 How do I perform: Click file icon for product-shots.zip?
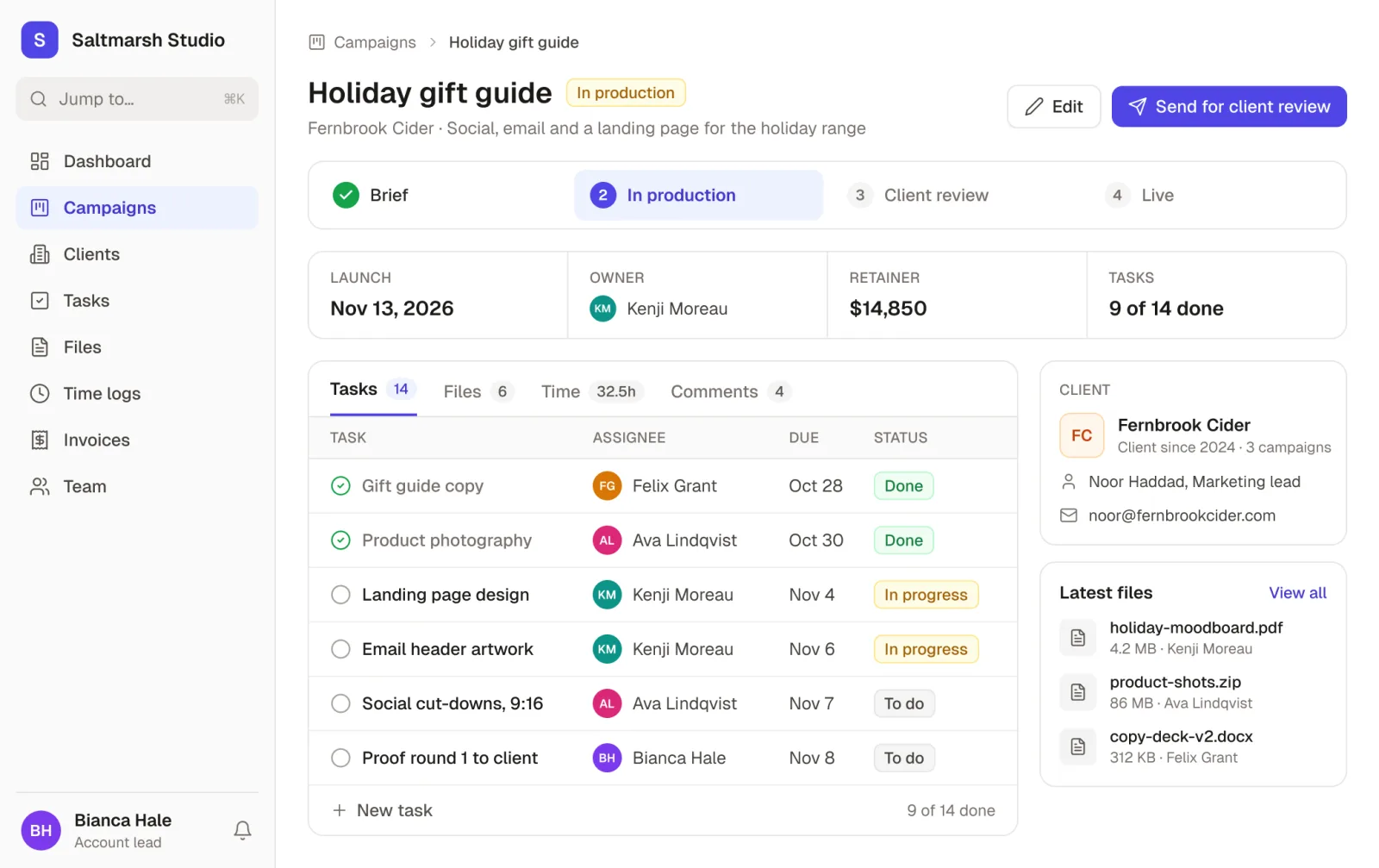click(x=1078, y=692)
